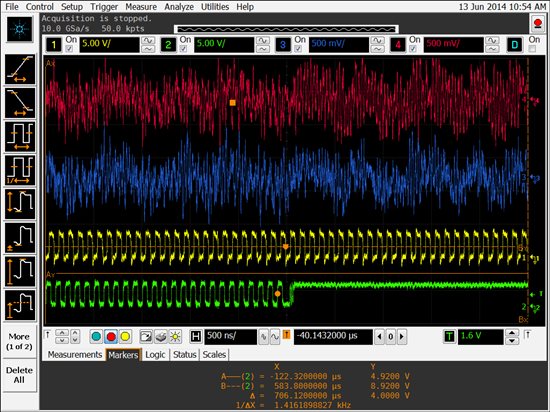Toggle channel 3 On checkbox

[x=298, y=49]
